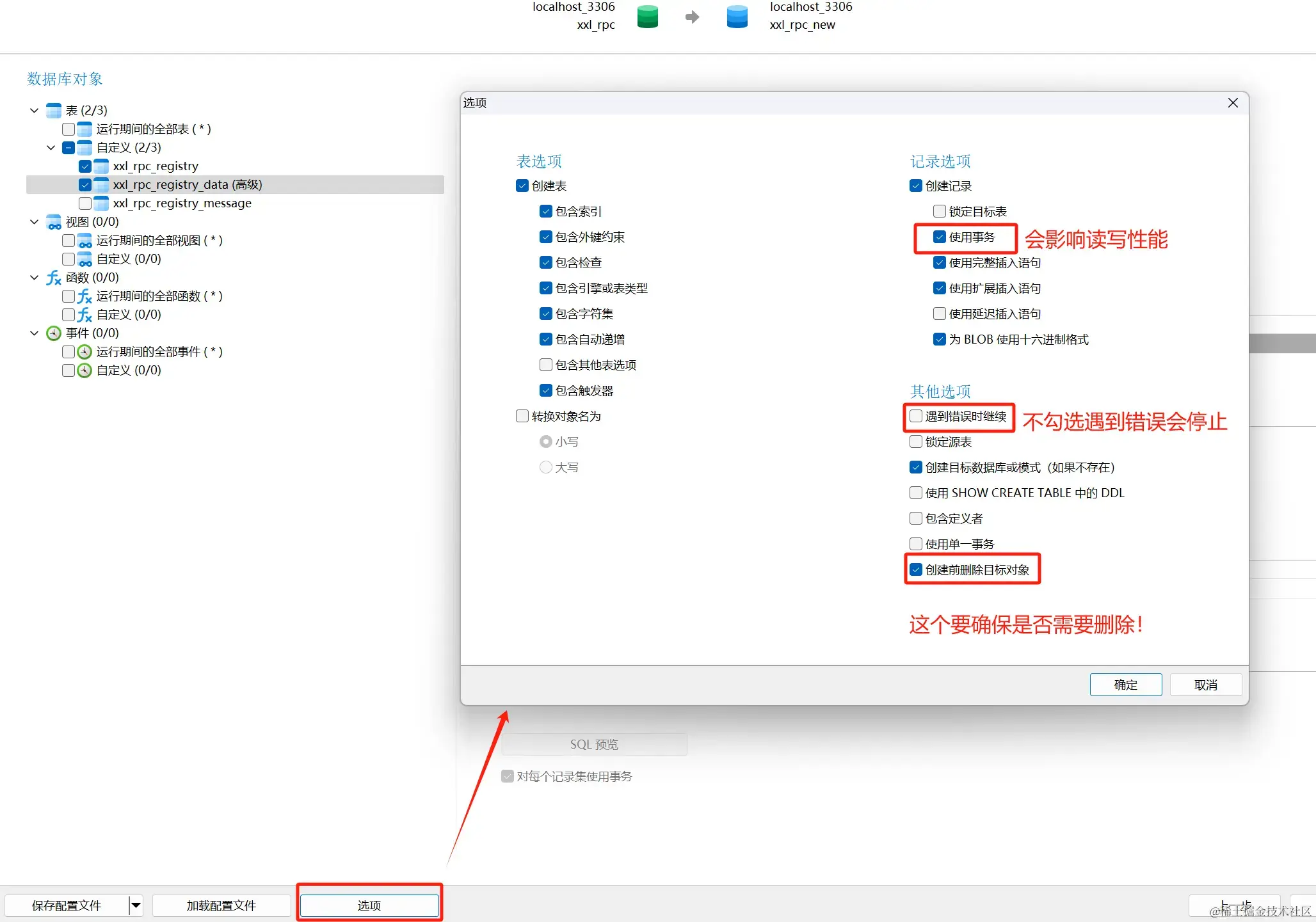Click the xxl_rpc_registry table icon
The height and width of the screenshot is (922, 1316).
(101, 166)
